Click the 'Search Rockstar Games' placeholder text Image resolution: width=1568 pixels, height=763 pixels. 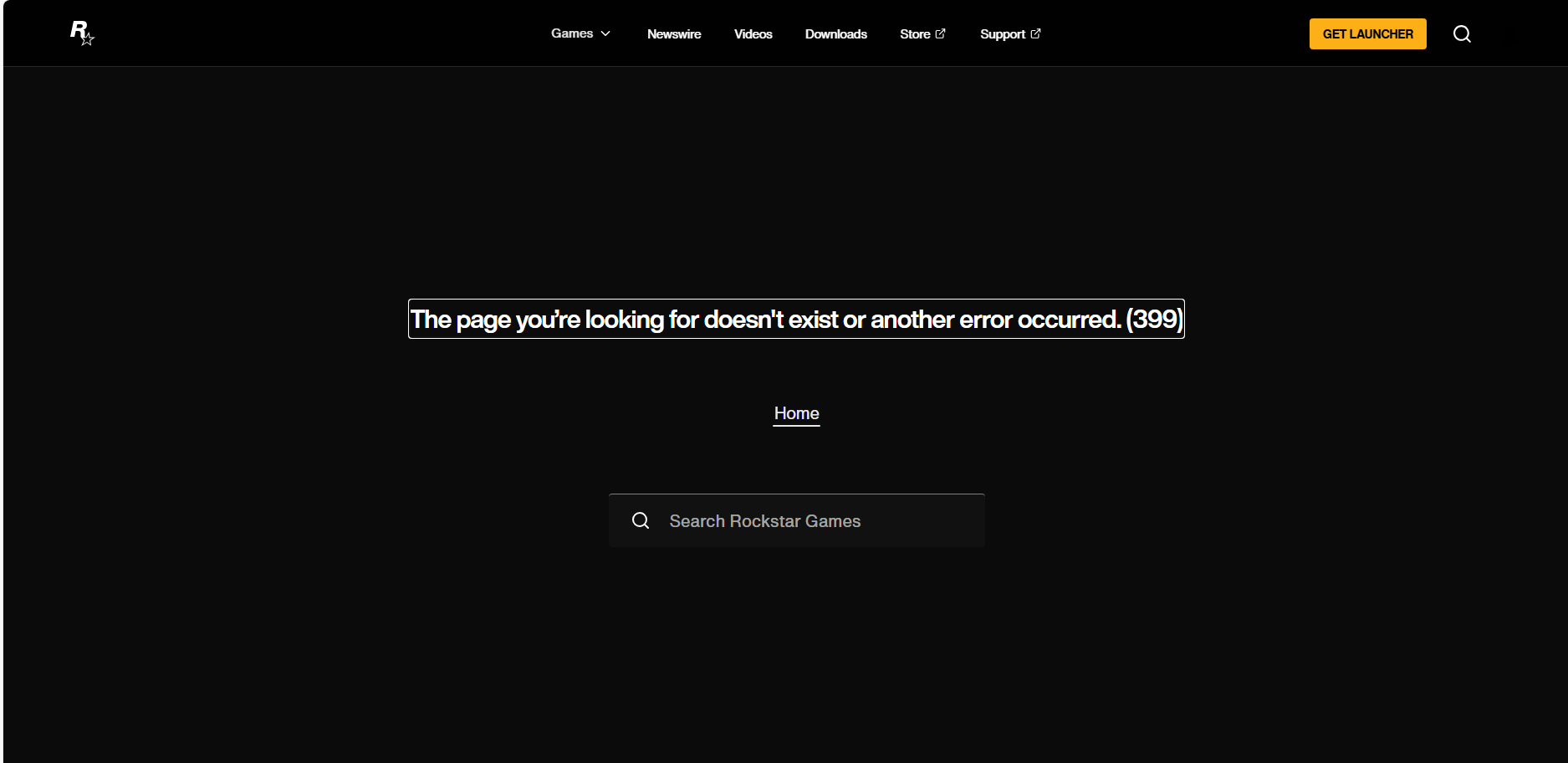(x=764, y=521)
